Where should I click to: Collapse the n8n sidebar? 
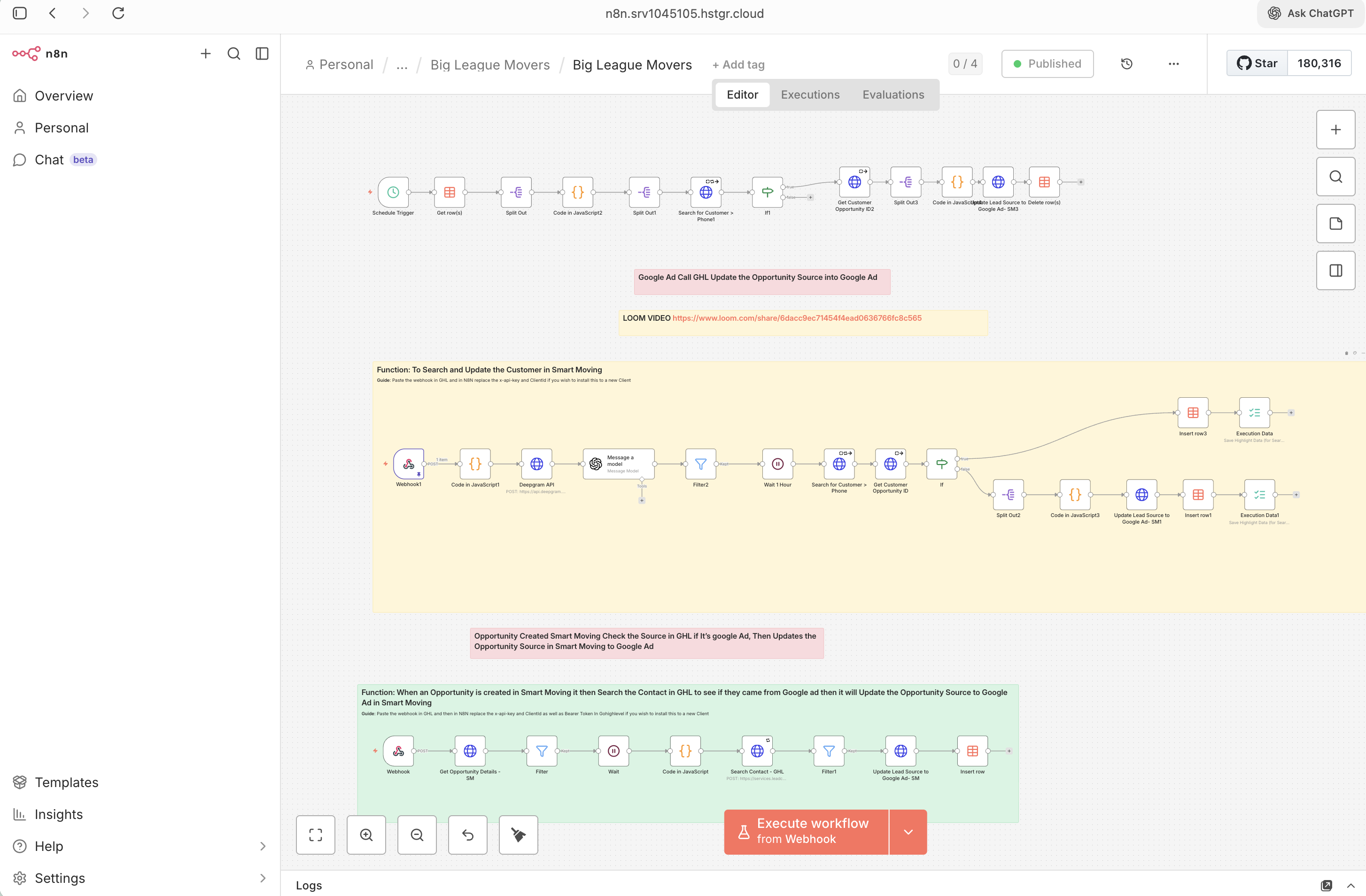[262, 54]
